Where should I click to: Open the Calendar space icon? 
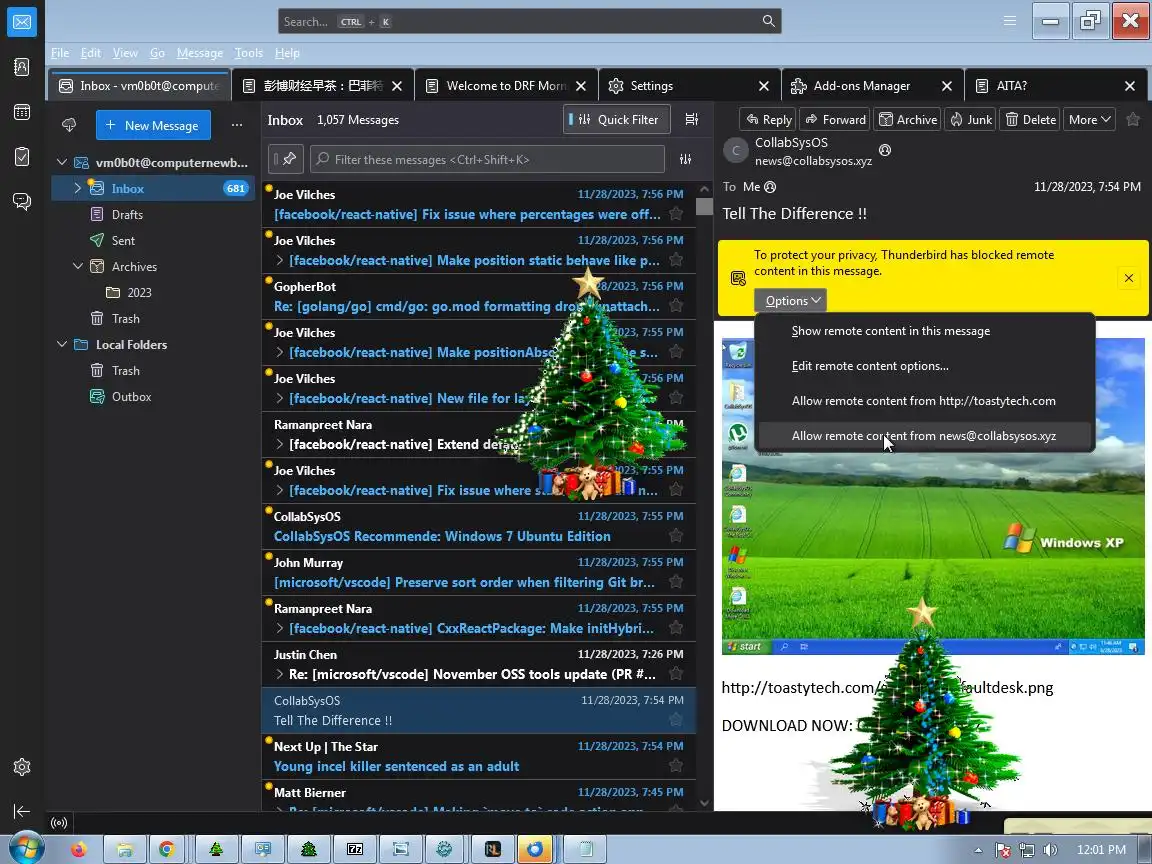(x=22, y=112)
